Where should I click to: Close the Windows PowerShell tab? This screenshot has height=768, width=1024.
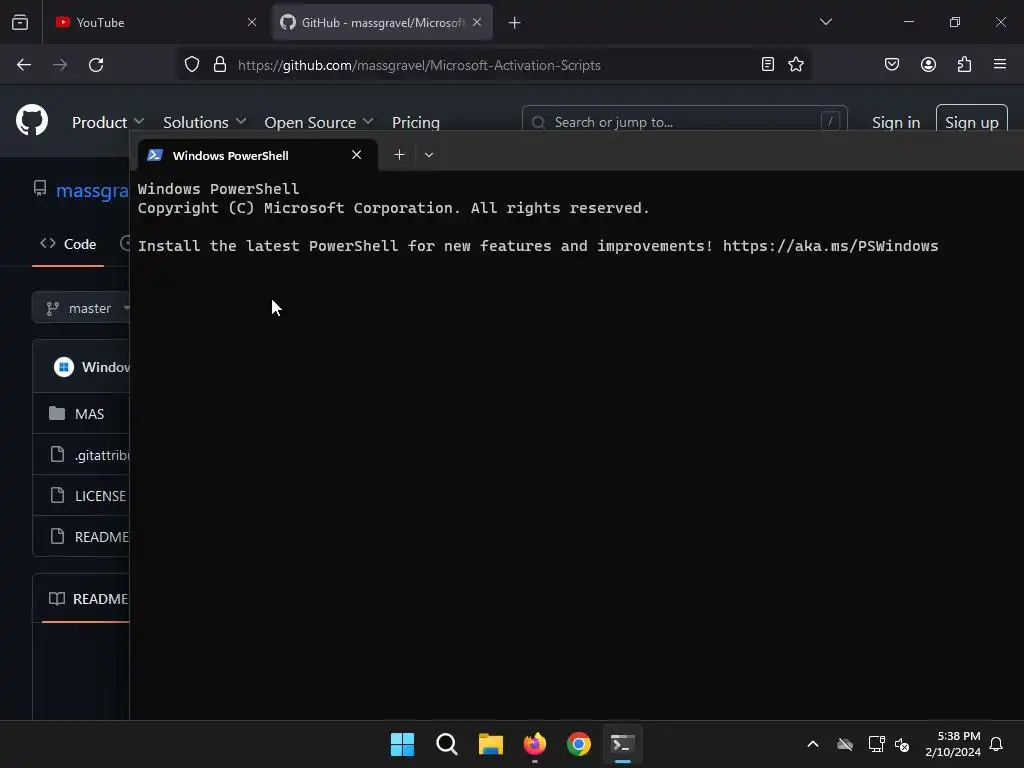[x=357, y=155]
